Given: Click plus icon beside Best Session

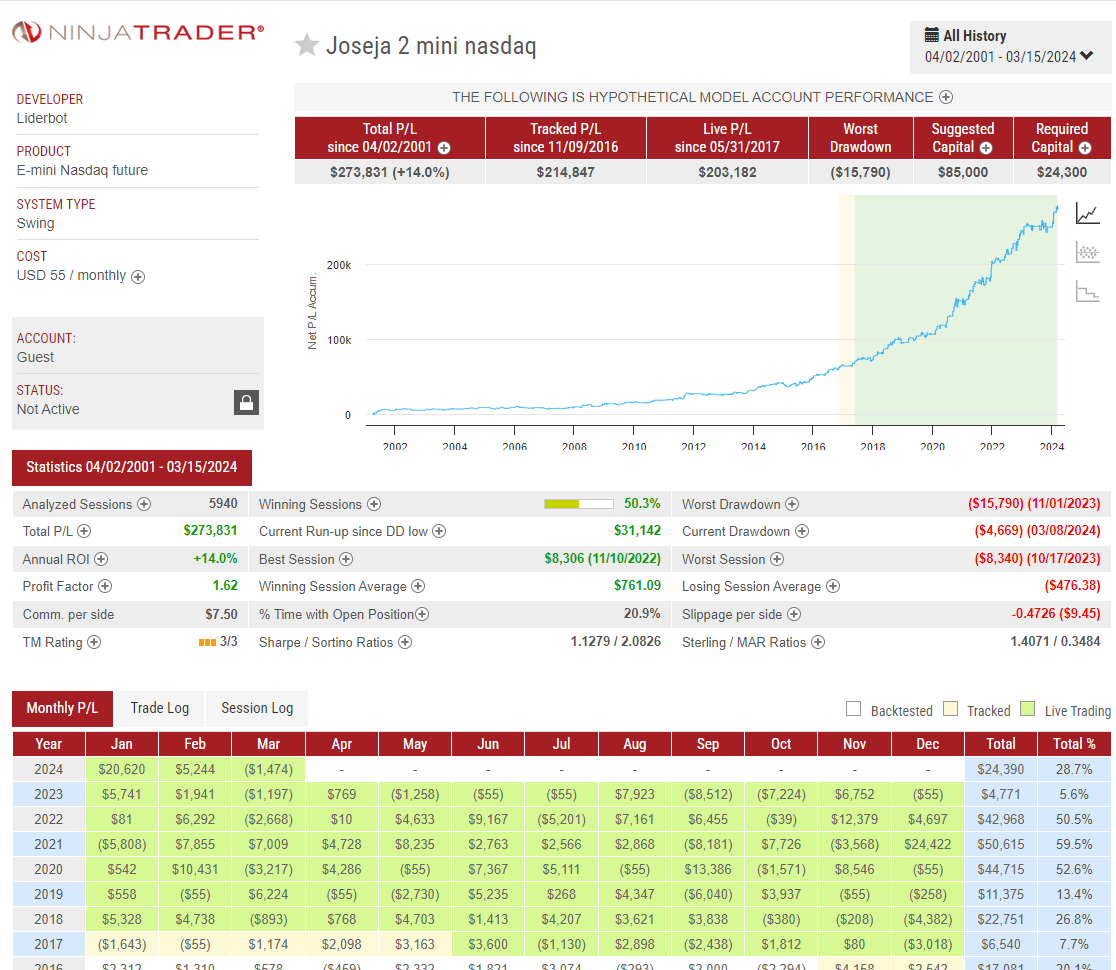Looking at the screenshot, I should click(x=346, y=559).
